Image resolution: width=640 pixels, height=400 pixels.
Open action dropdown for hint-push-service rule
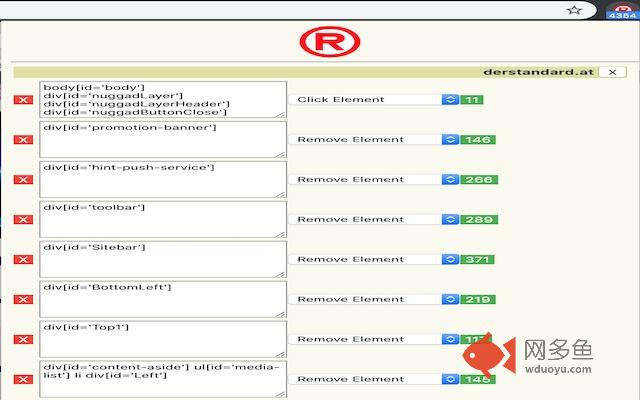point(374,180)
